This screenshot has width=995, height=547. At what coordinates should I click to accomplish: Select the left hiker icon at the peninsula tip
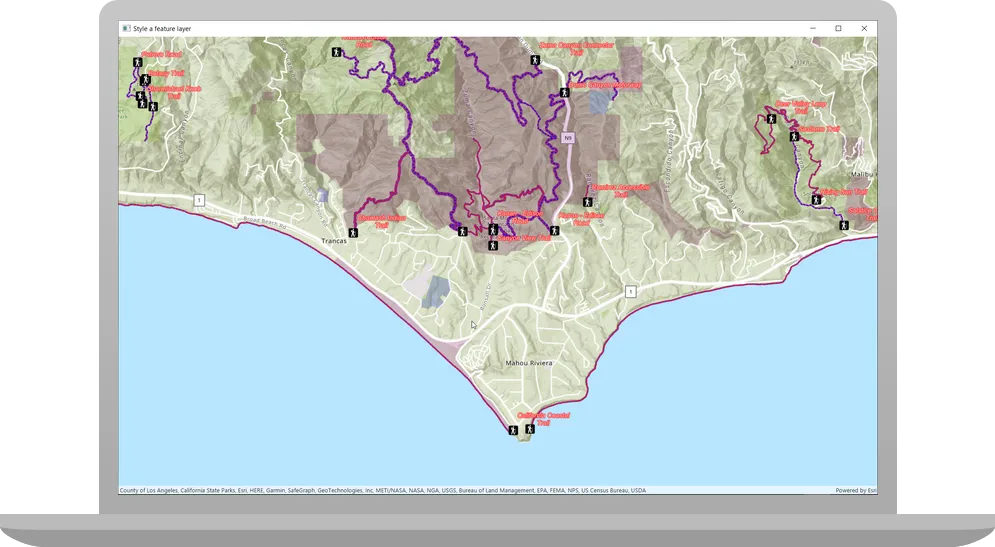click(x=513, y=430)
